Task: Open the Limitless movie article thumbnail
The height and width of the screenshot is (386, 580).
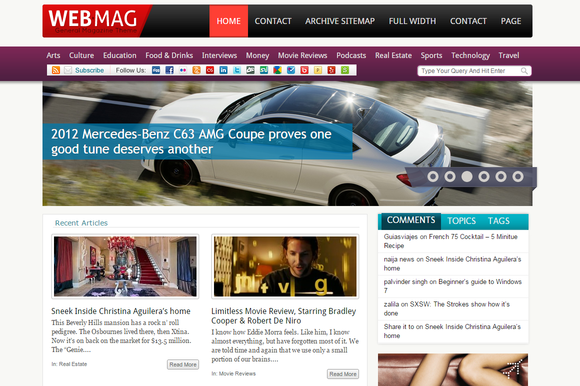Action: pos(285,266)
